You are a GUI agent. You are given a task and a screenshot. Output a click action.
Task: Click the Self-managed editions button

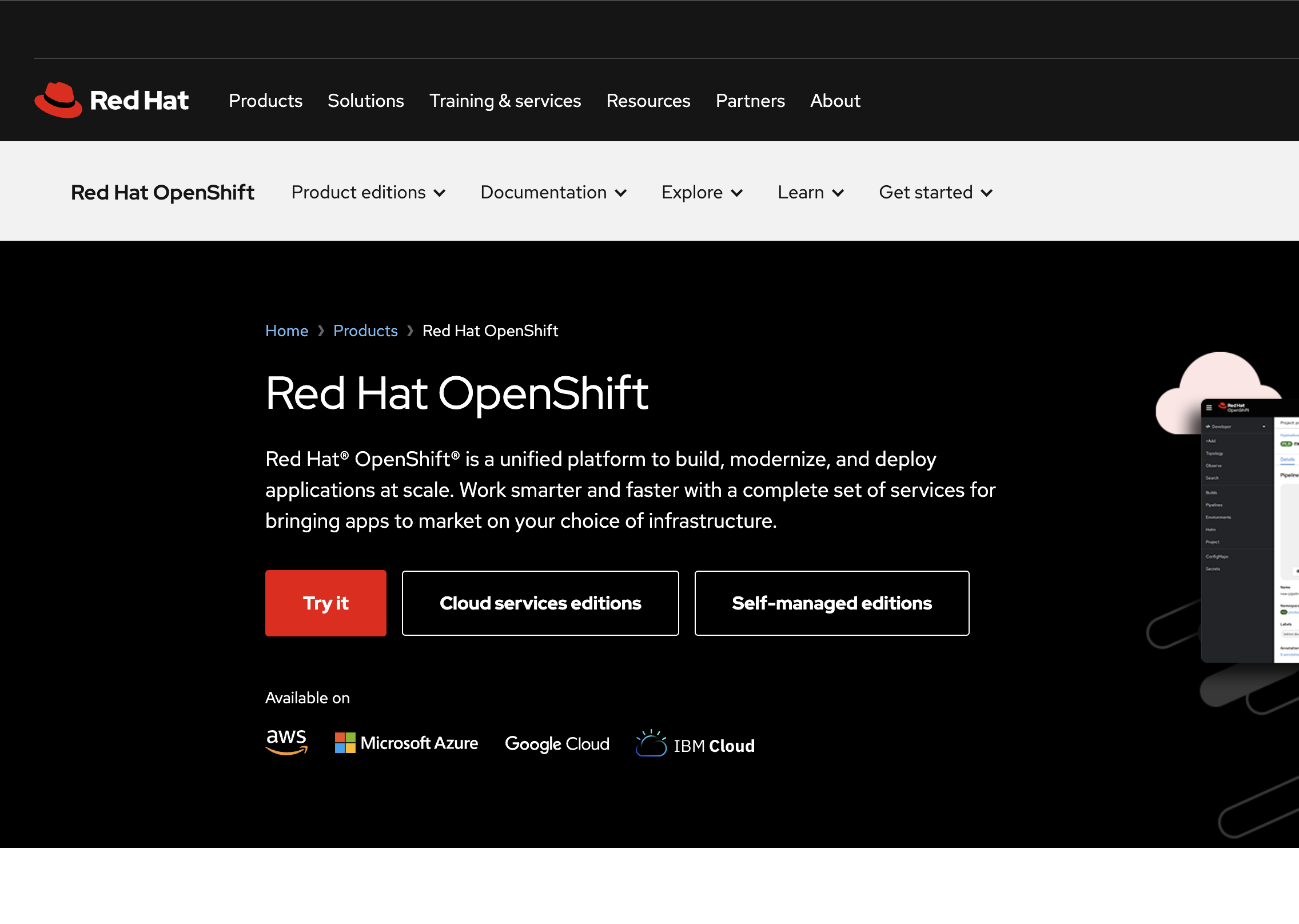pyautogui.click(x=832, y=603)
